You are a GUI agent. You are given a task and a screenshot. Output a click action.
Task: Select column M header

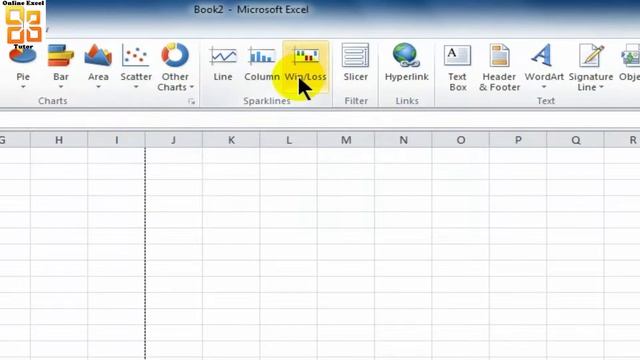[346, 140]
